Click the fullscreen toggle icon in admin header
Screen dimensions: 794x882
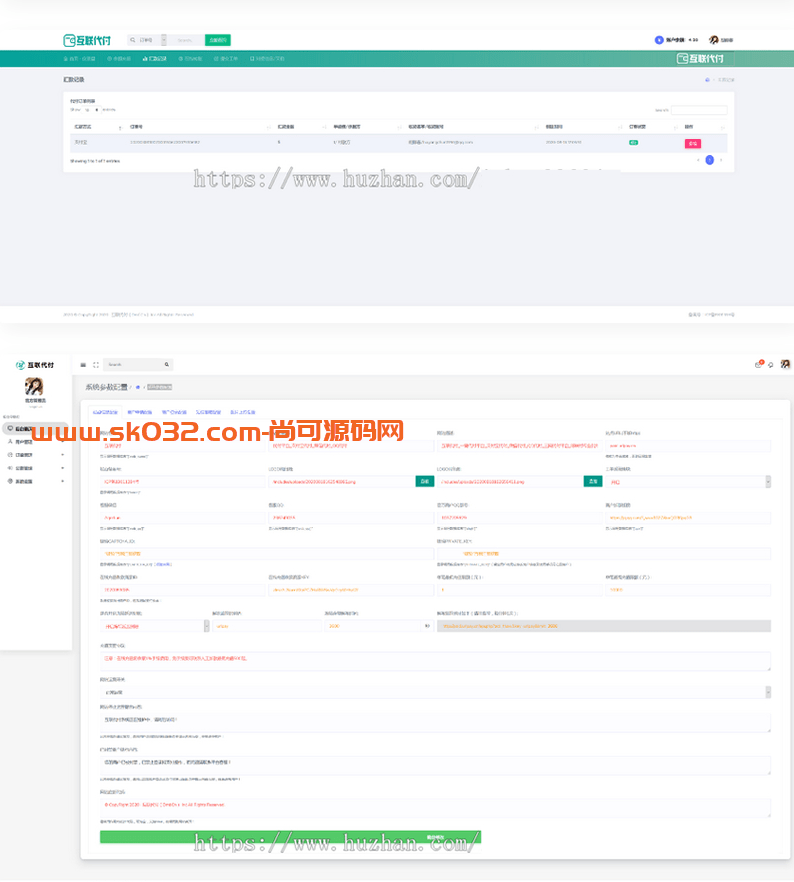point(96,365)
